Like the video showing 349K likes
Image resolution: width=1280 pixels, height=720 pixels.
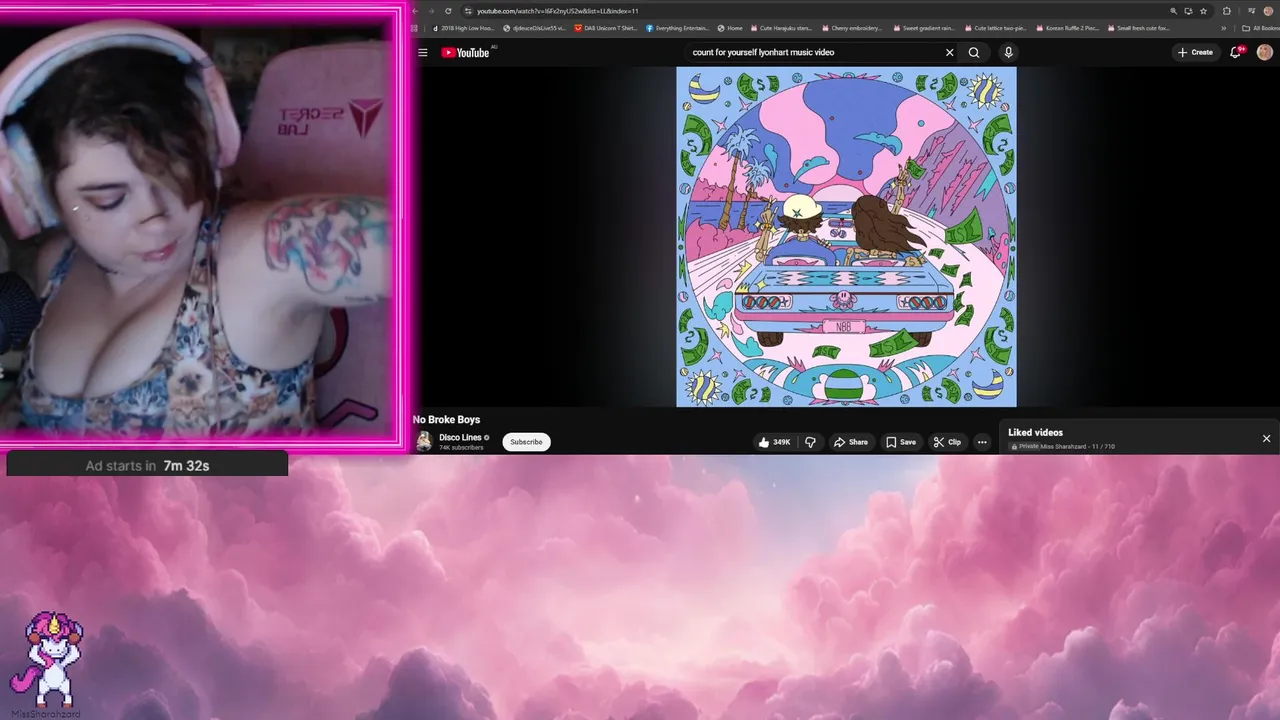774,442
